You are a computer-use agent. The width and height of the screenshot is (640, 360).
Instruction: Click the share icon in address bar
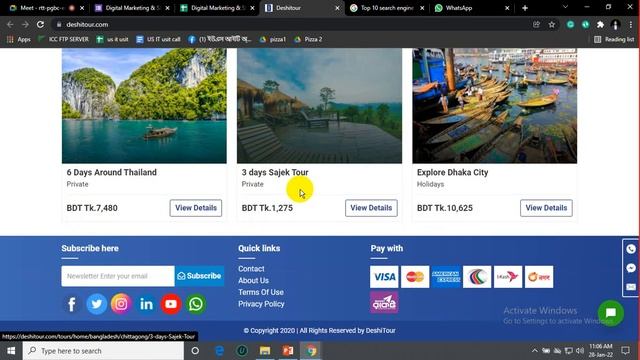[536, 24]
